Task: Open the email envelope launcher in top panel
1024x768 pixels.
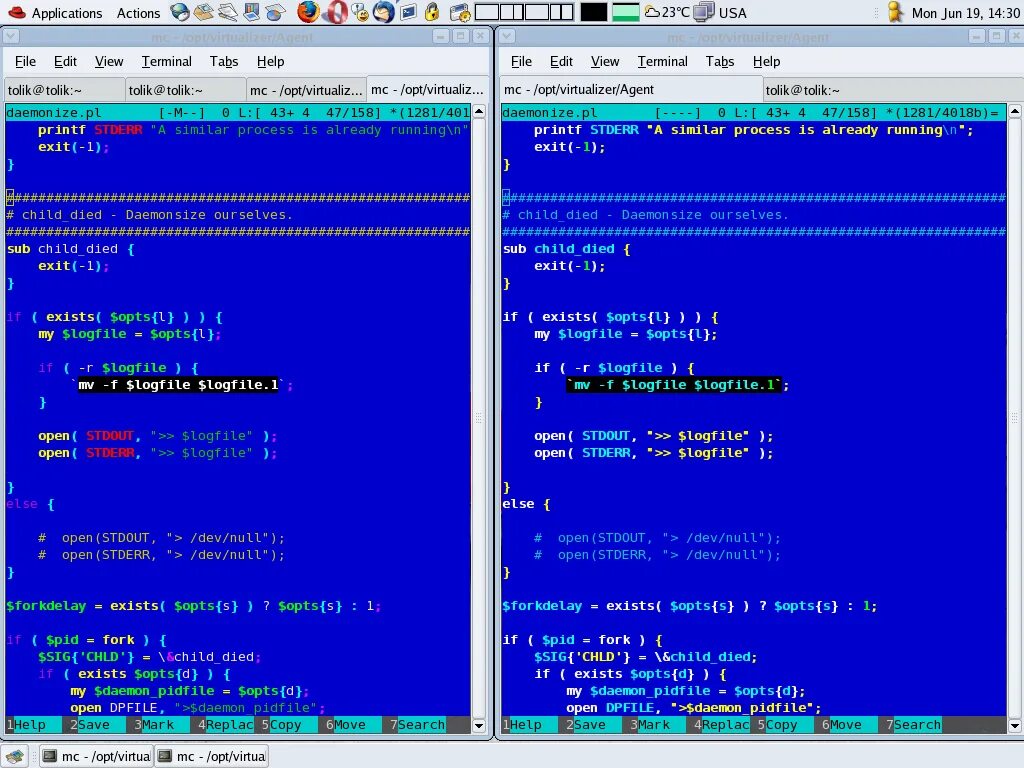Action: coord(204,12)
